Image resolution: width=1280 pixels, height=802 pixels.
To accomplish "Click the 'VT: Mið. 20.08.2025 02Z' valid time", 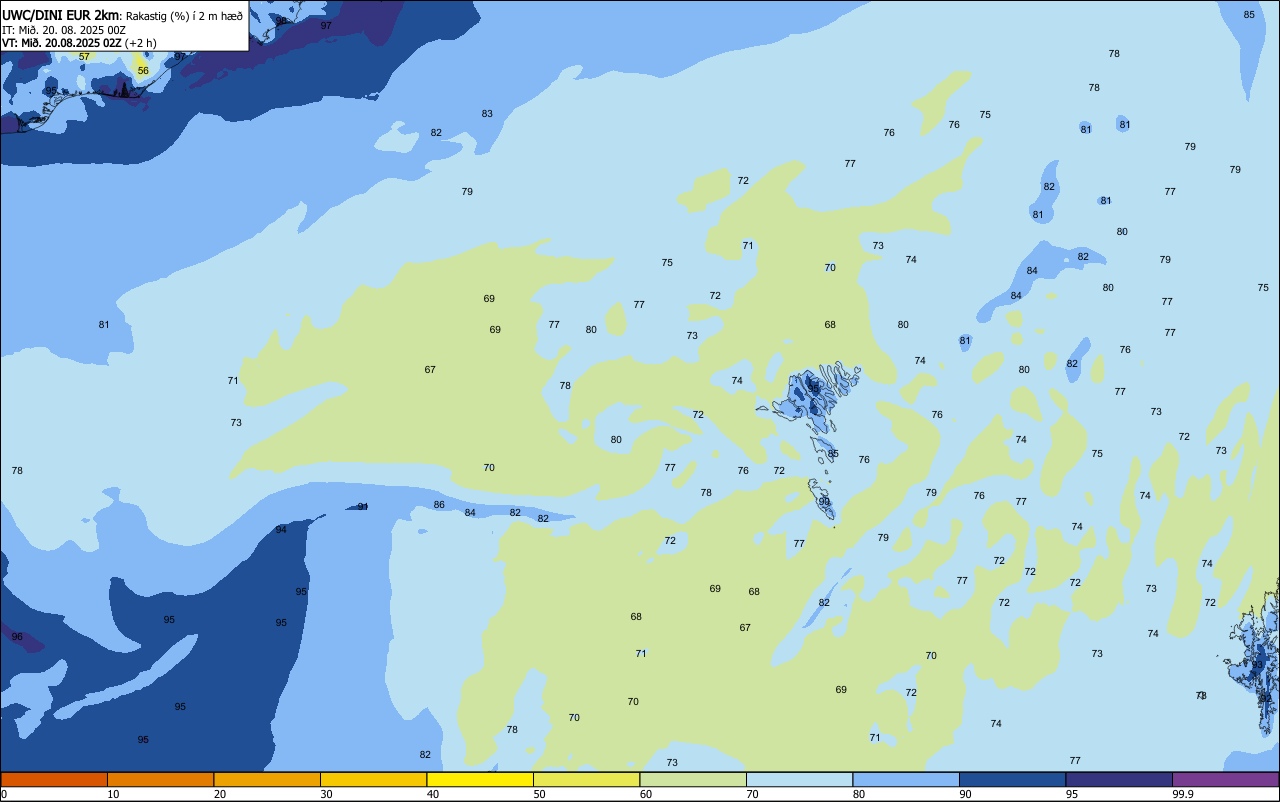I will [62, 42].
